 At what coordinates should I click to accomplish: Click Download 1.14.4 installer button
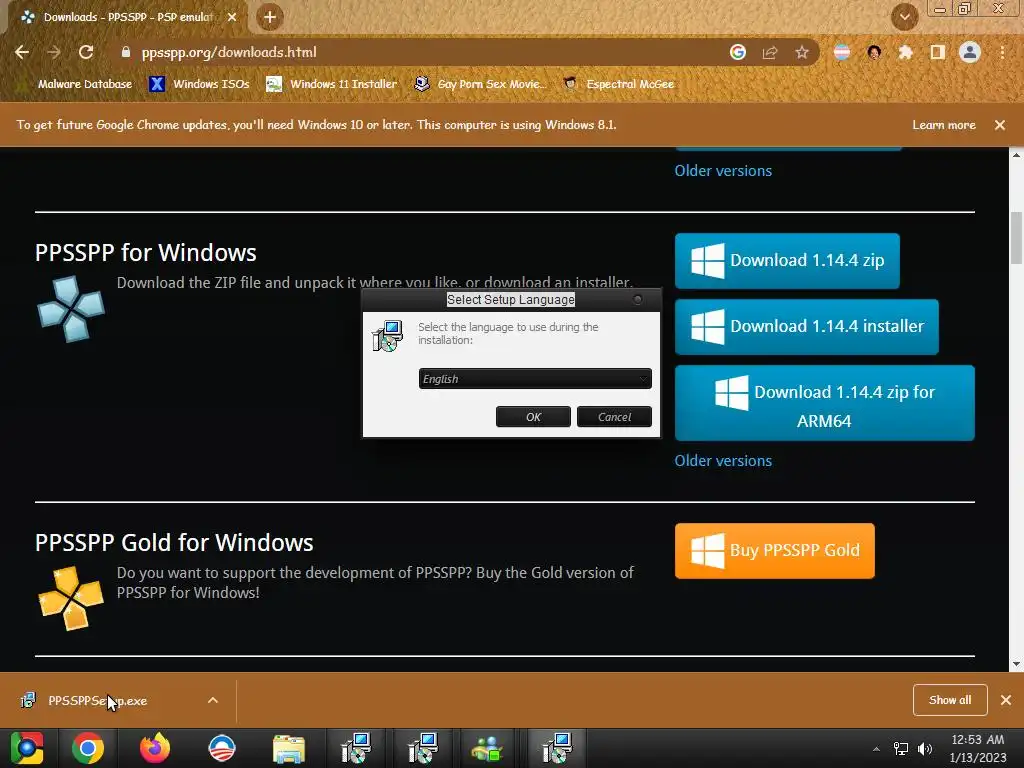coord(807,327)
